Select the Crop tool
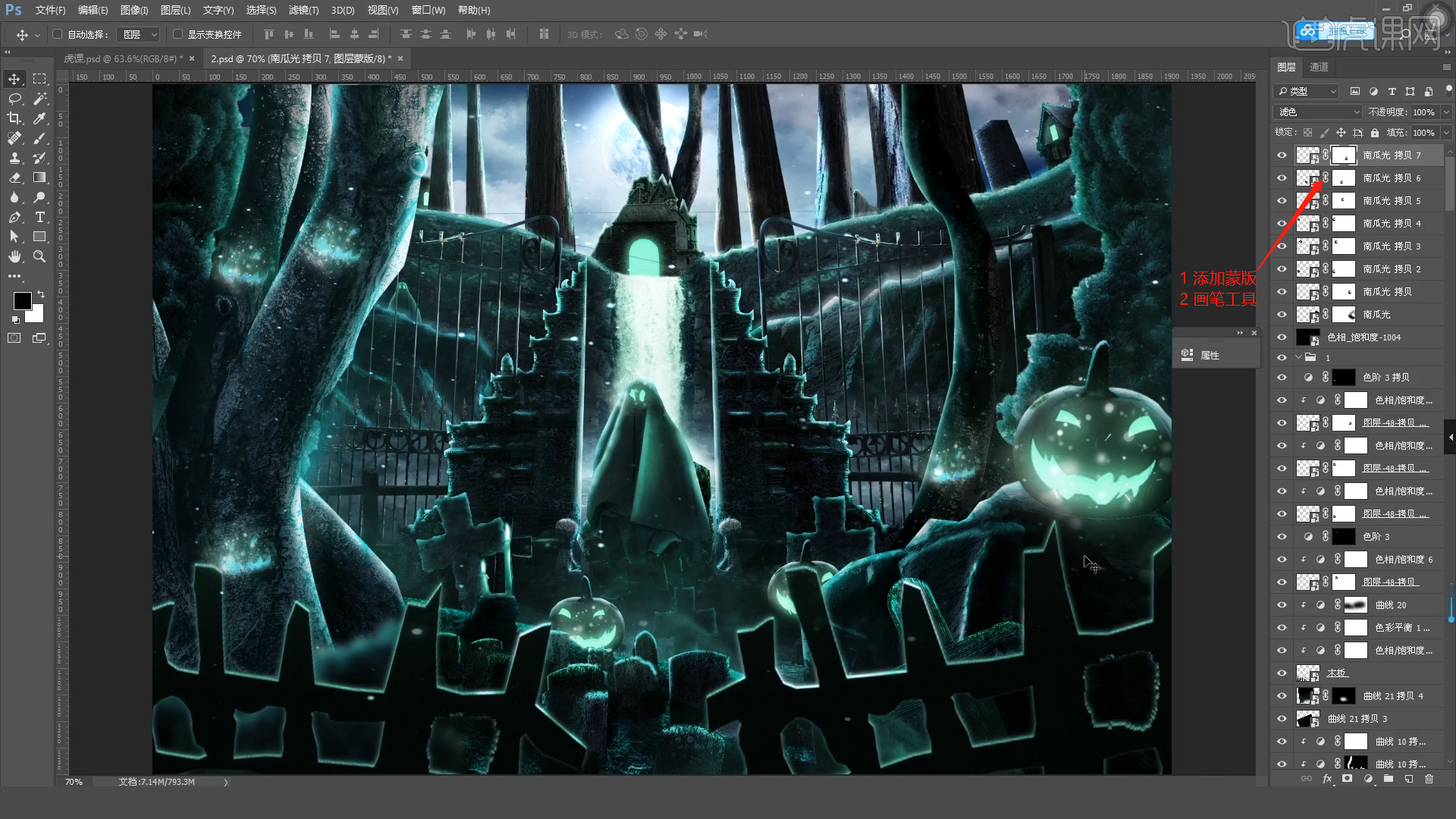 (x=14, y=118)
